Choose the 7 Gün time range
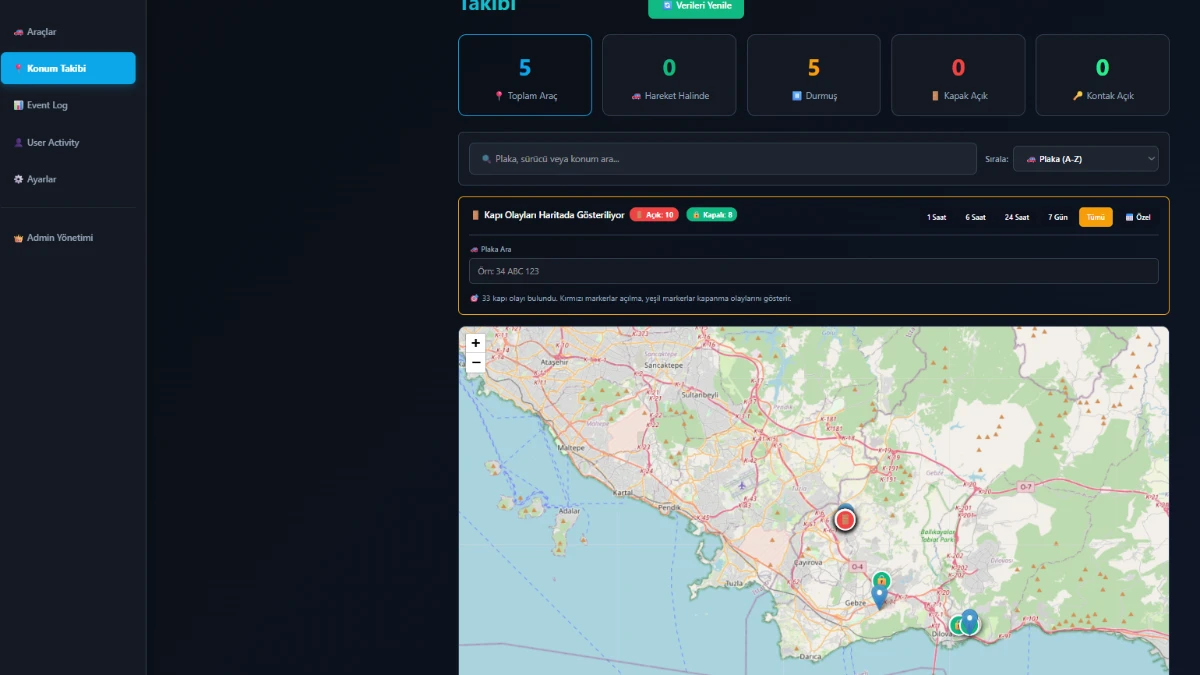 pyautogui.click(x=1057, y=217)
